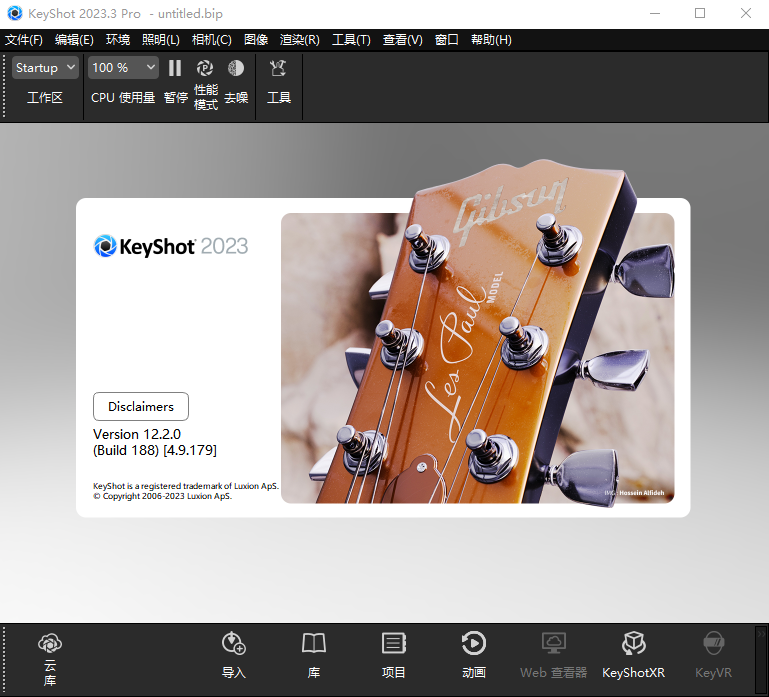The image size is (769, 697).
Task: Expand the bottom toolbar overflow chevron
Action: tap(761, 633)
